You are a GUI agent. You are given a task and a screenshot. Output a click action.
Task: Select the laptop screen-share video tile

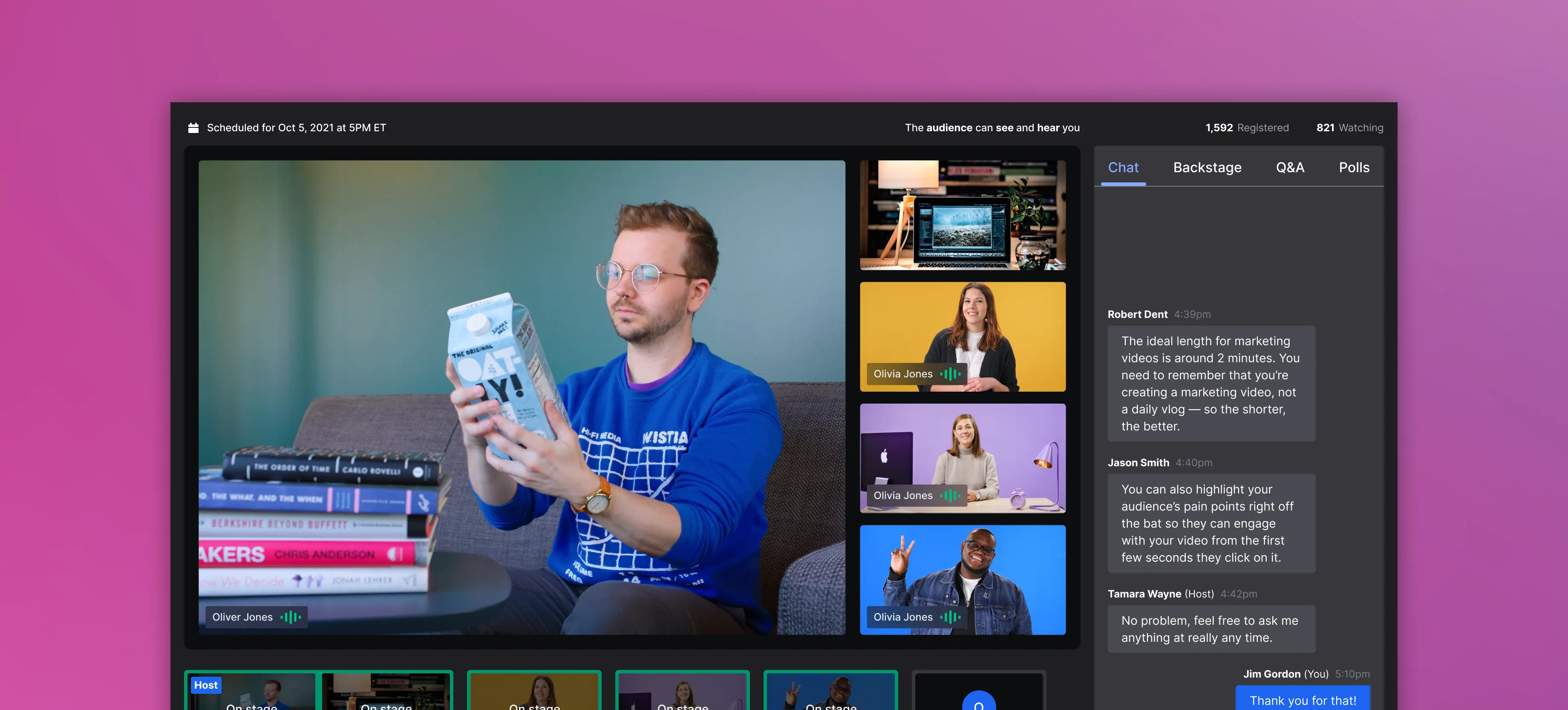(963, 215)
